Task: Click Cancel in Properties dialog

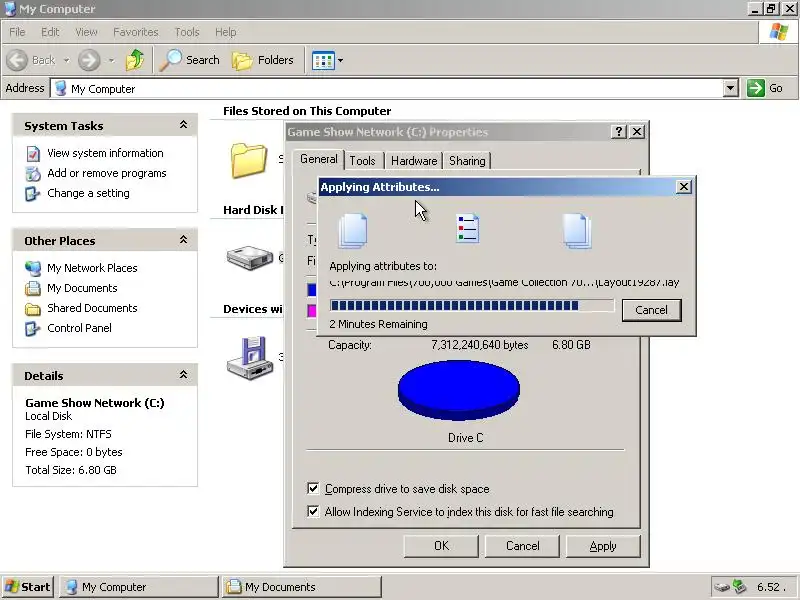Action: click(522, 546)
